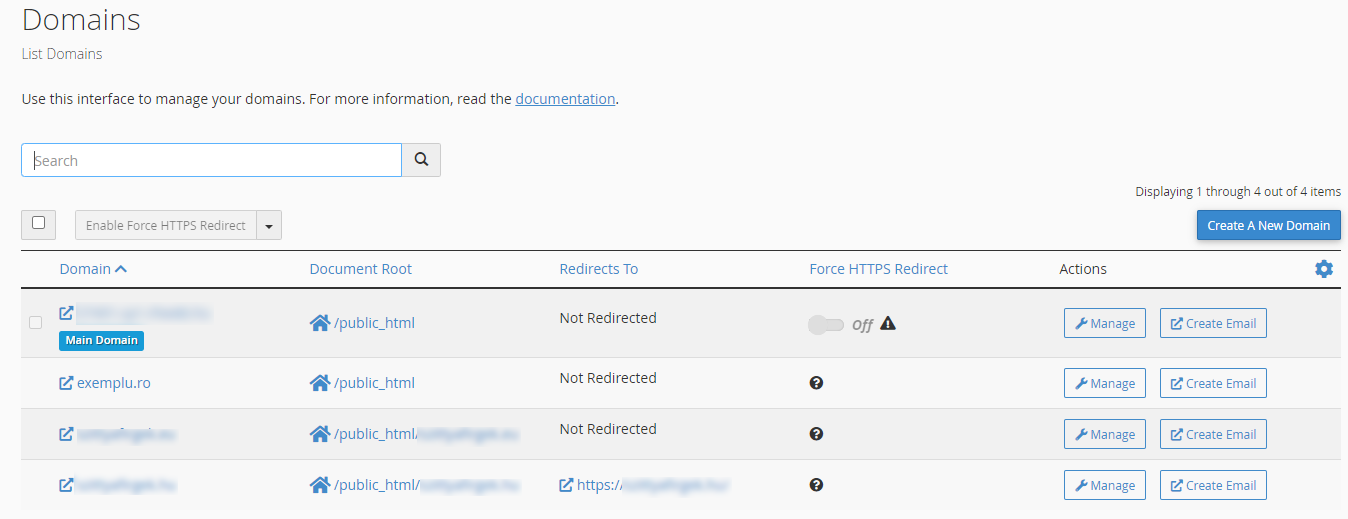Click Create Email in the https redirect row
Image resolution: width=1348 pixels, height=519 pixels.
[x=1213, y=485]
